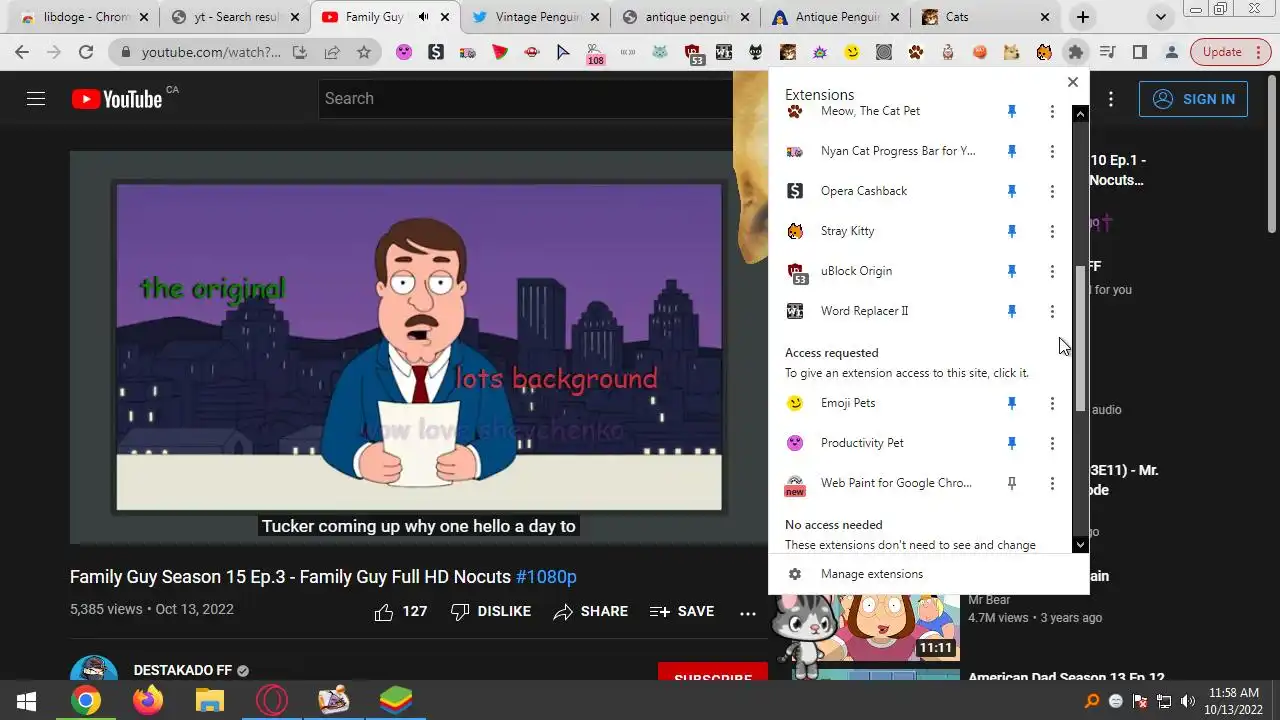This screenshot has height=720, width=1280.
Task: Click the DISLIKE button
Action: [x=491, y=612]
